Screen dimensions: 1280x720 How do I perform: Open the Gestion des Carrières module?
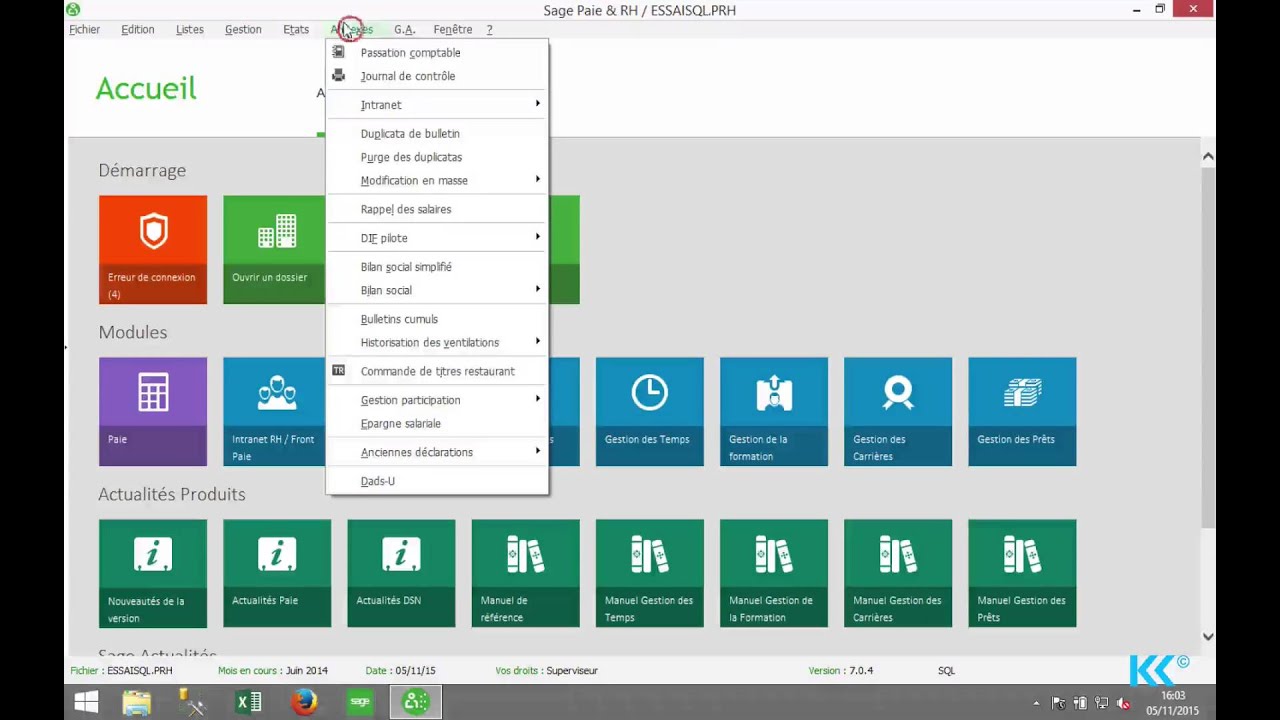(898, 412)
